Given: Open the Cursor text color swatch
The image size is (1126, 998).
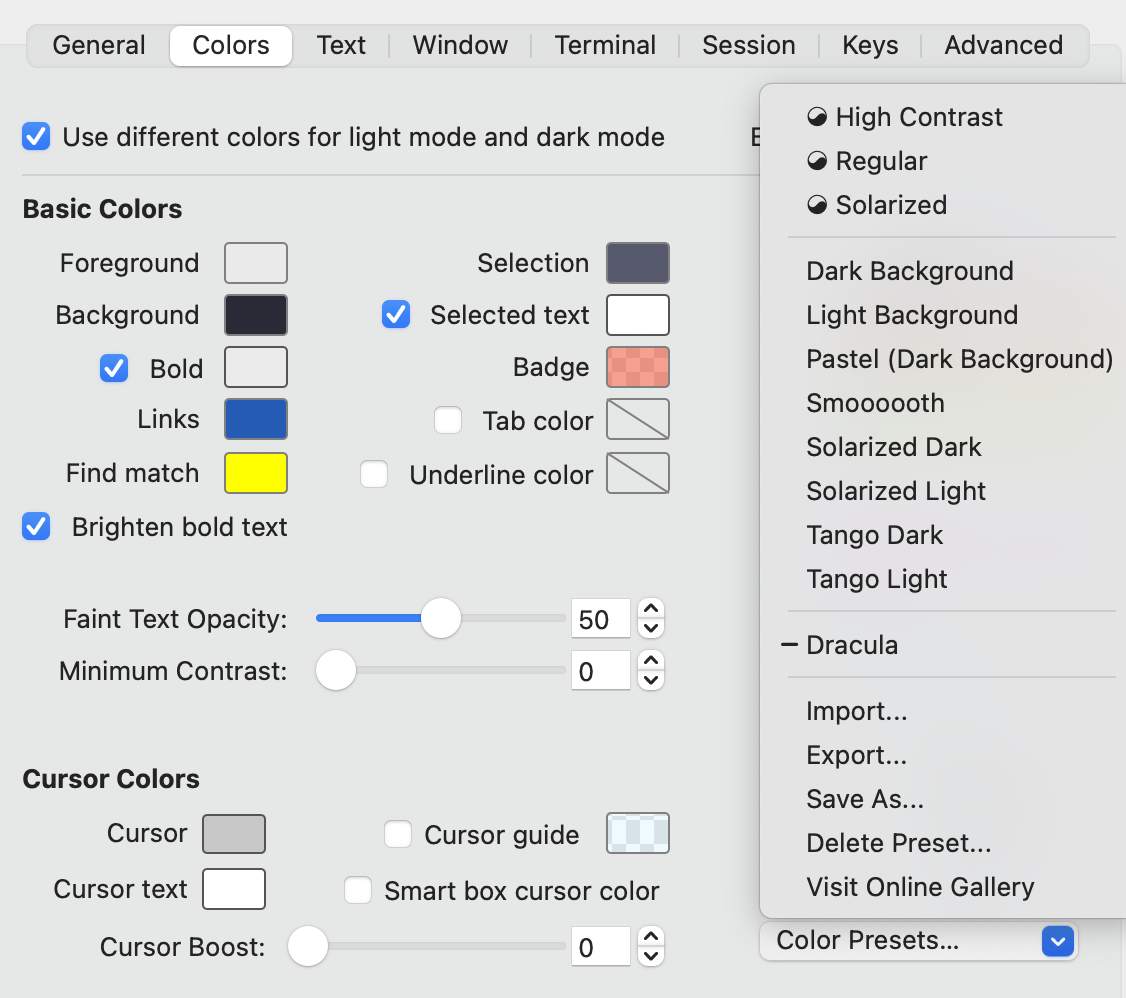Looking at the screenshot, I should pyautogui.click(x=233, y=889).
